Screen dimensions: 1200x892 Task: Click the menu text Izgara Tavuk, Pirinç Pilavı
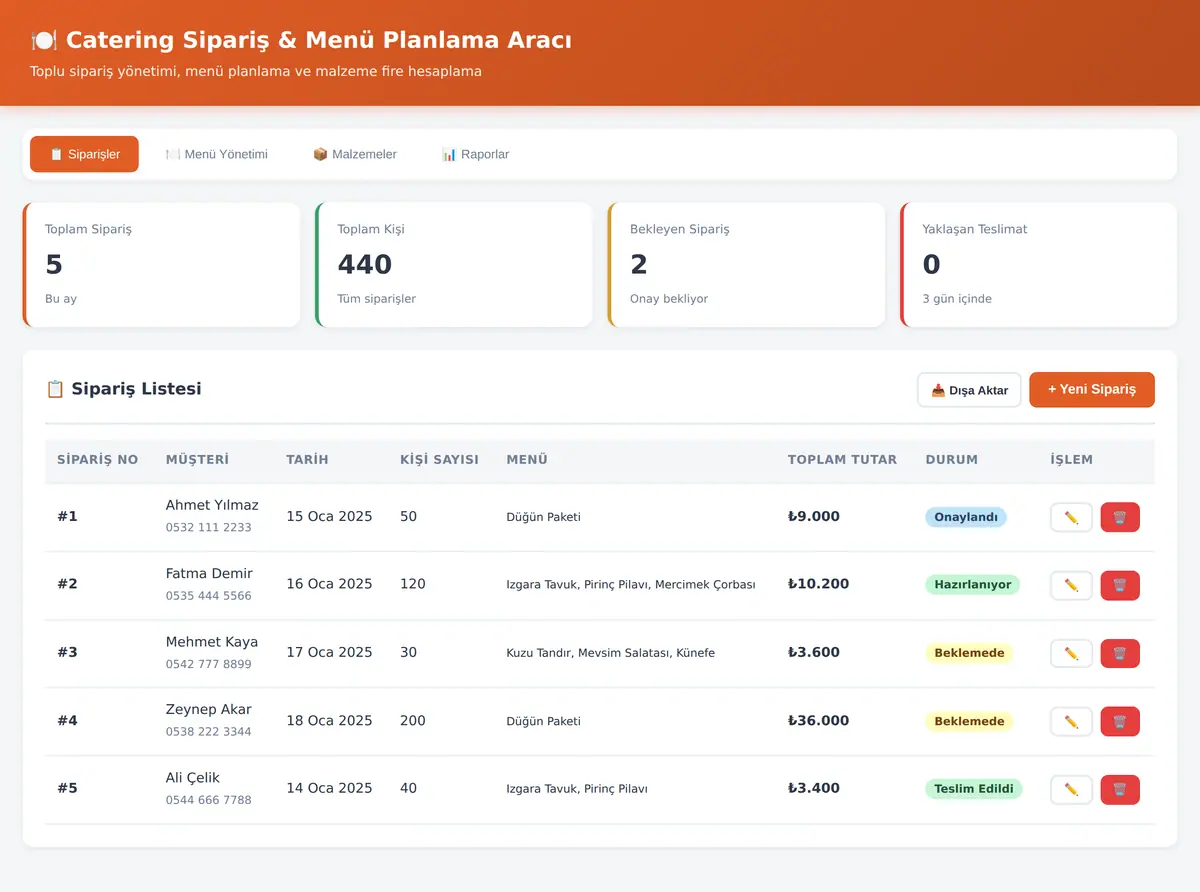[577, 789]
